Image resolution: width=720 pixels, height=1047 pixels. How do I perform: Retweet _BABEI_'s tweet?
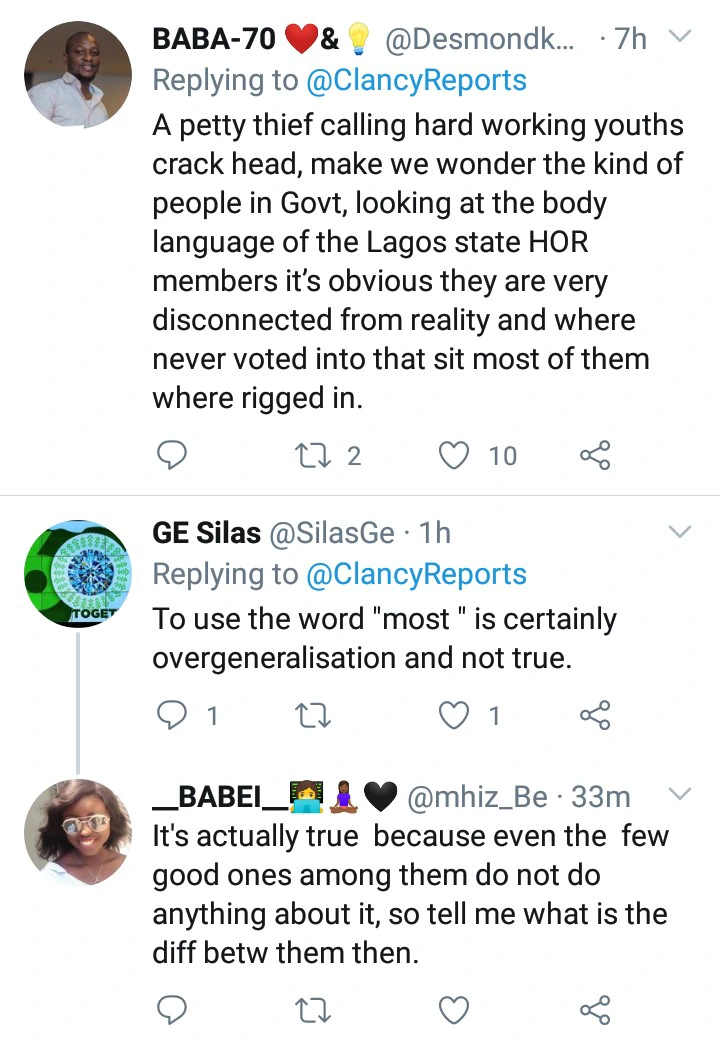(315, 1009)
